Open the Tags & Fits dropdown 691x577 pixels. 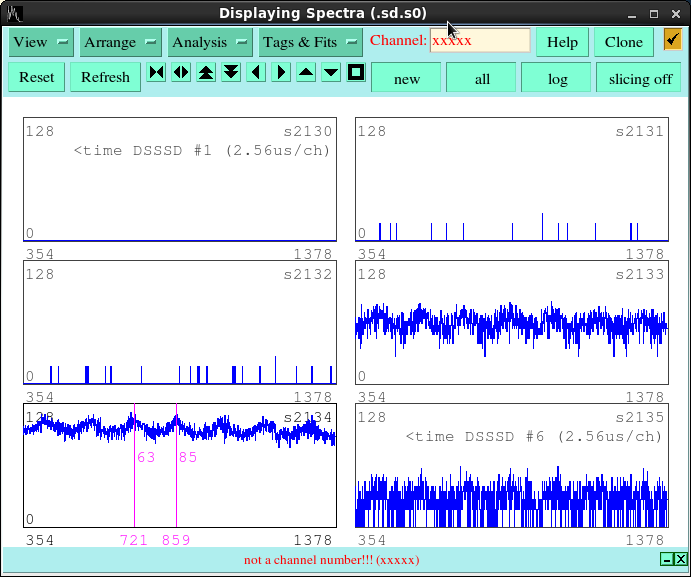[x=310, y=42]
